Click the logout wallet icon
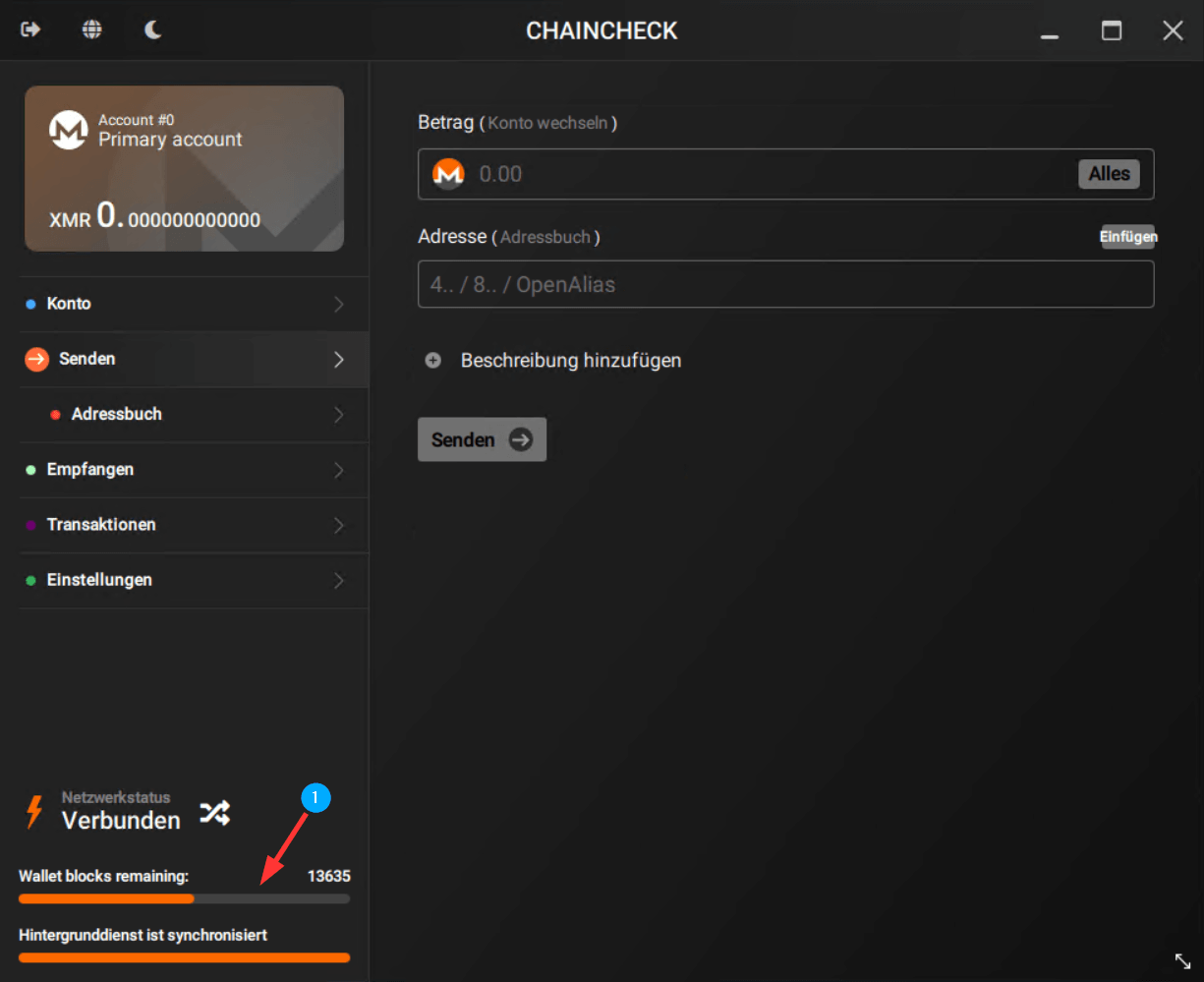The width and height of the screenshot is (1204, 982). (x=30, y=29)
